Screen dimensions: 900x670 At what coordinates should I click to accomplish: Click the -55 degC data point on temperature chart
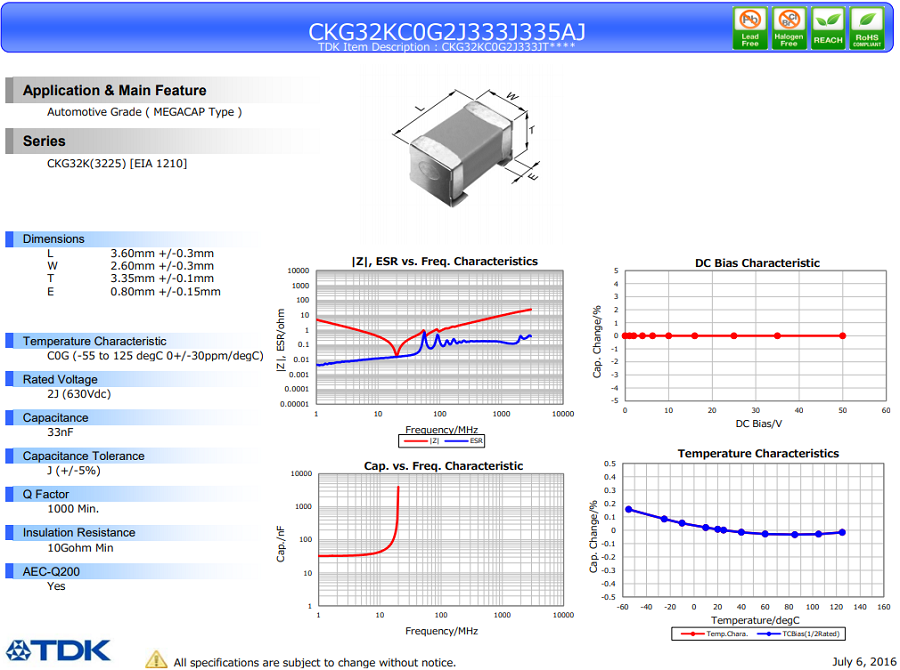tap(629, 509)
